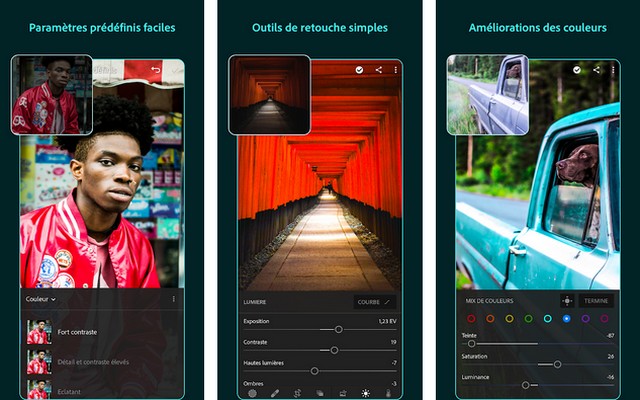Click the Contraste value 19
This screenshot has width=640, height=400.
[393, 342]
